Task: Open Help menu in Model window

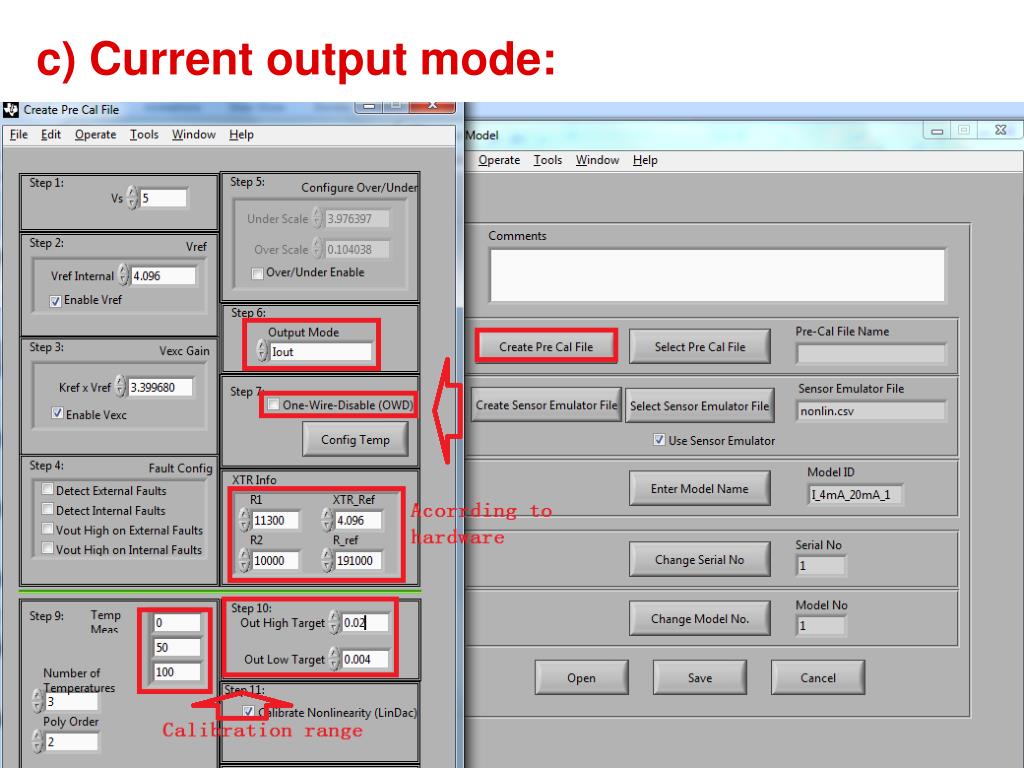Action: [x=645, y=160]
